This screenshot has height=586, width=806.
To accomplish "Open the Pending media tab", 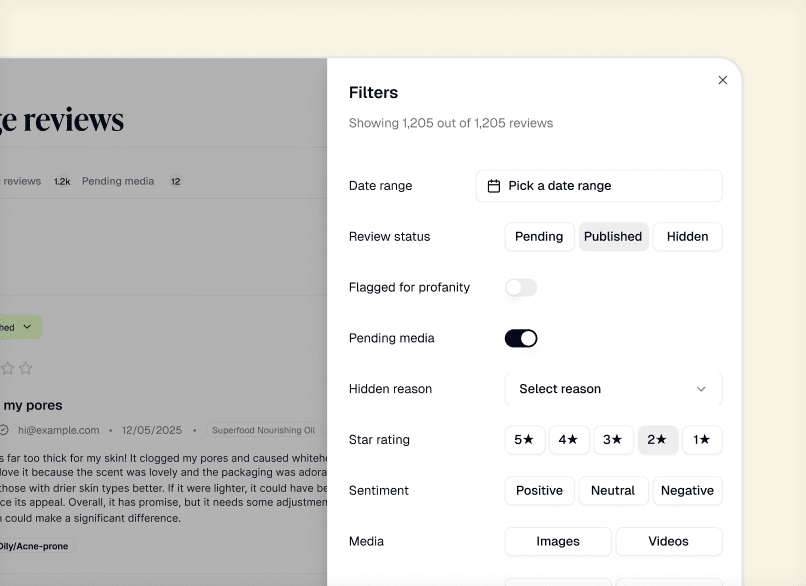I will pyautogui.click(x=118, y=181).
